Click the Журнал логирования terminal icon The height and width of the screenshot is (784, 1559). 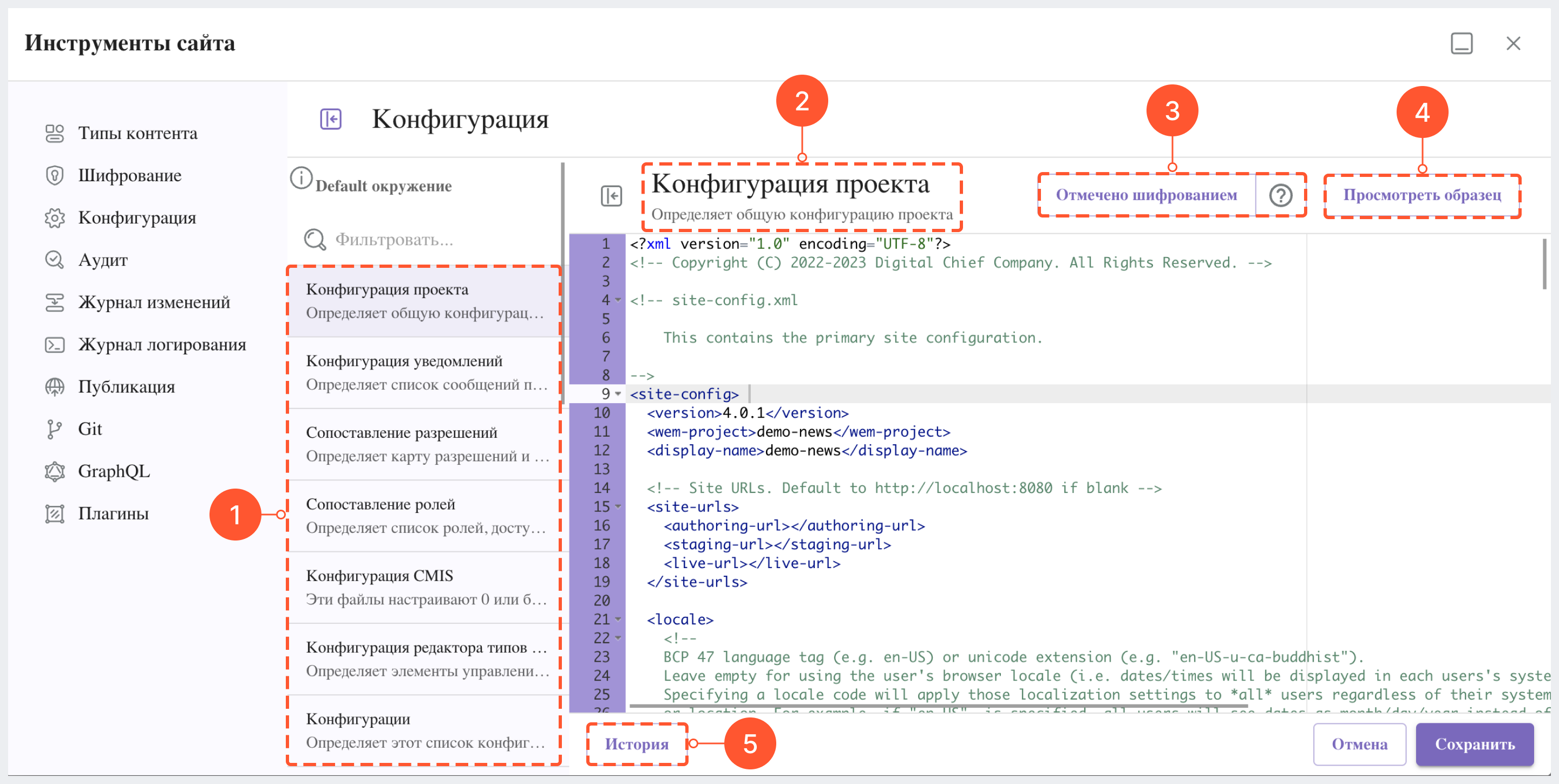tap(55, 344)
